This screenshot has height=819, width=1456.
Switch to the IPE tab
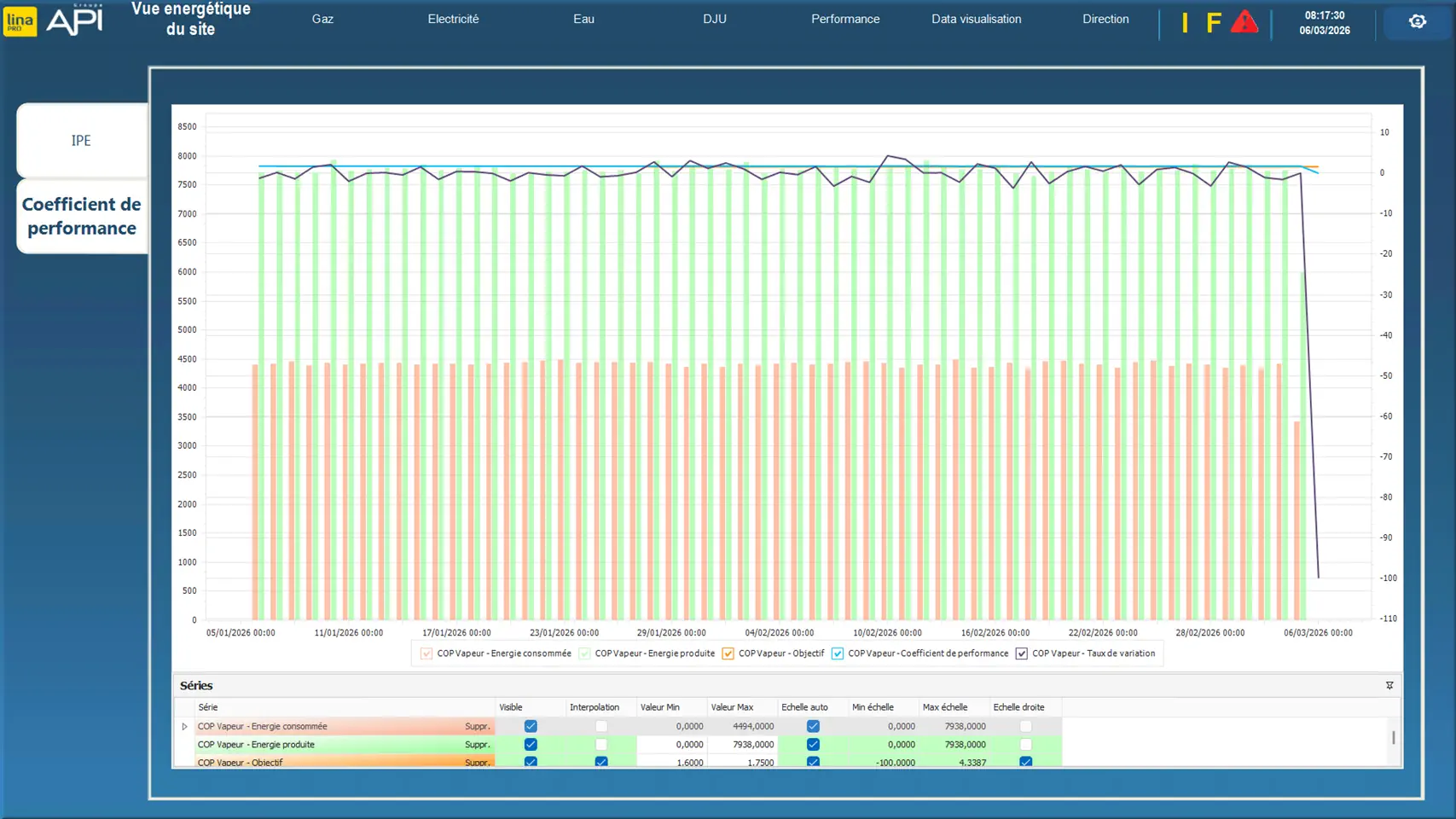[81, 141]
